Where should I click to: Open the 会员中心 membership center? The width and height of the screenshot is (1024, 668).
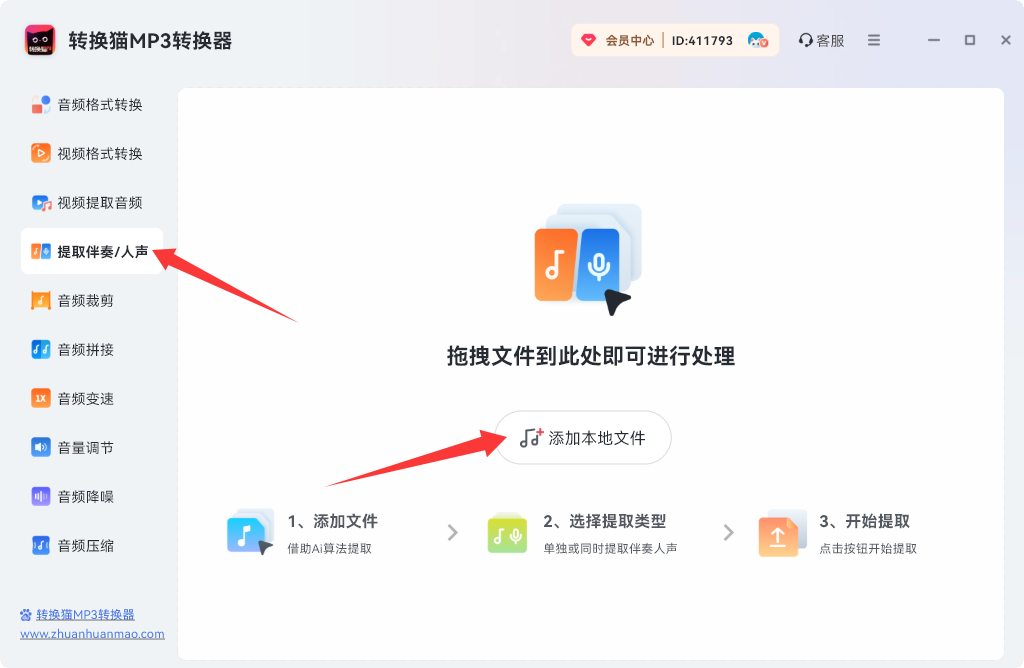click(625, 40)
